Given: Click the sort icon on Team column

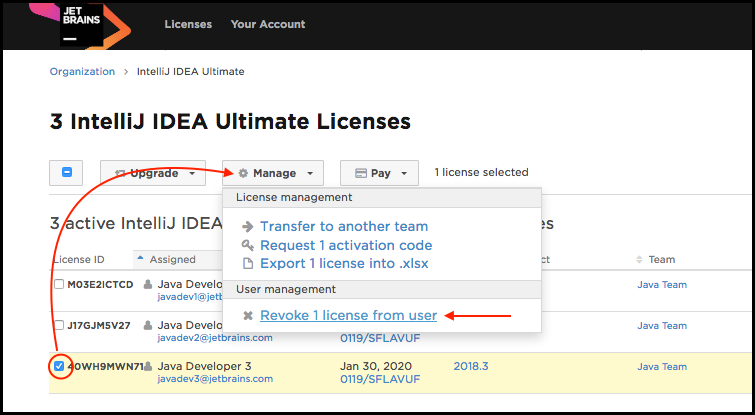Looking at the screenshot, I should (x=639, y=260).
